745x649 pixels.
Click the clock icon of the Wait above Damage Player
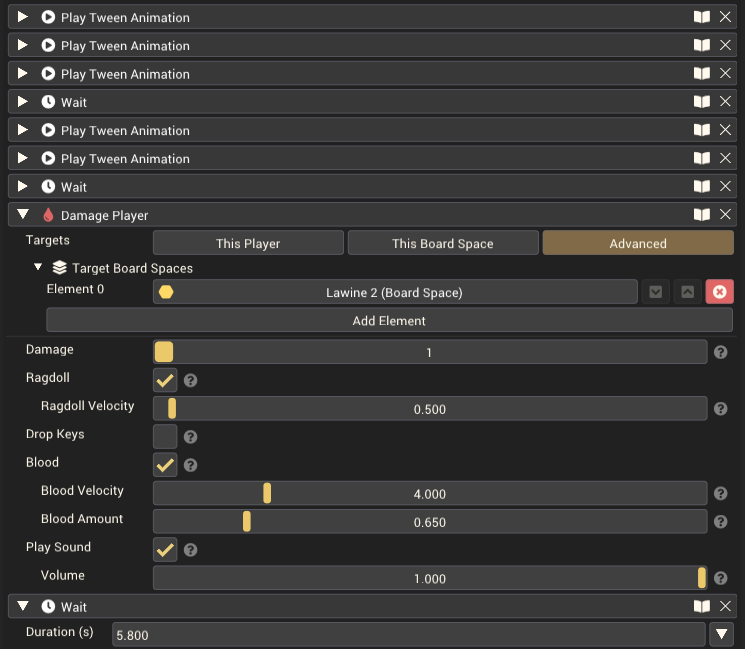tap(48, 186)
